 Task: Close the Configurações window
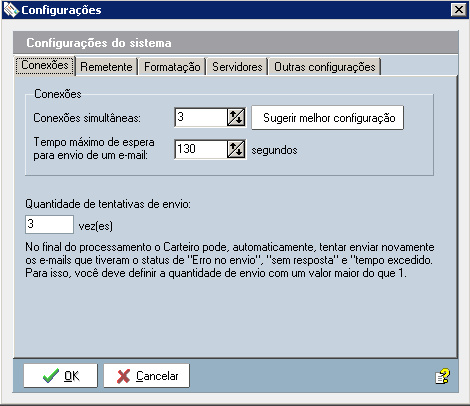(459, 10)
